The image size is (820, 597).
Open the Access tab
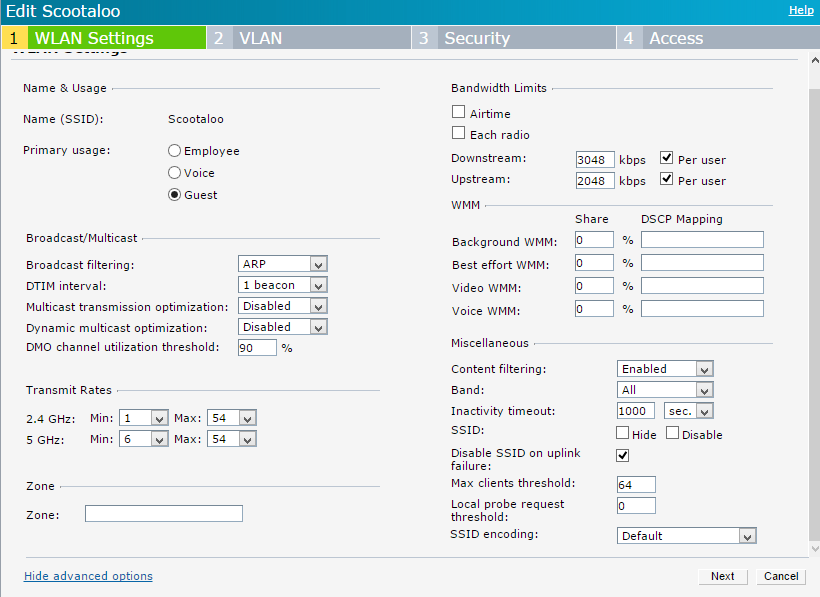click(719, 38)
